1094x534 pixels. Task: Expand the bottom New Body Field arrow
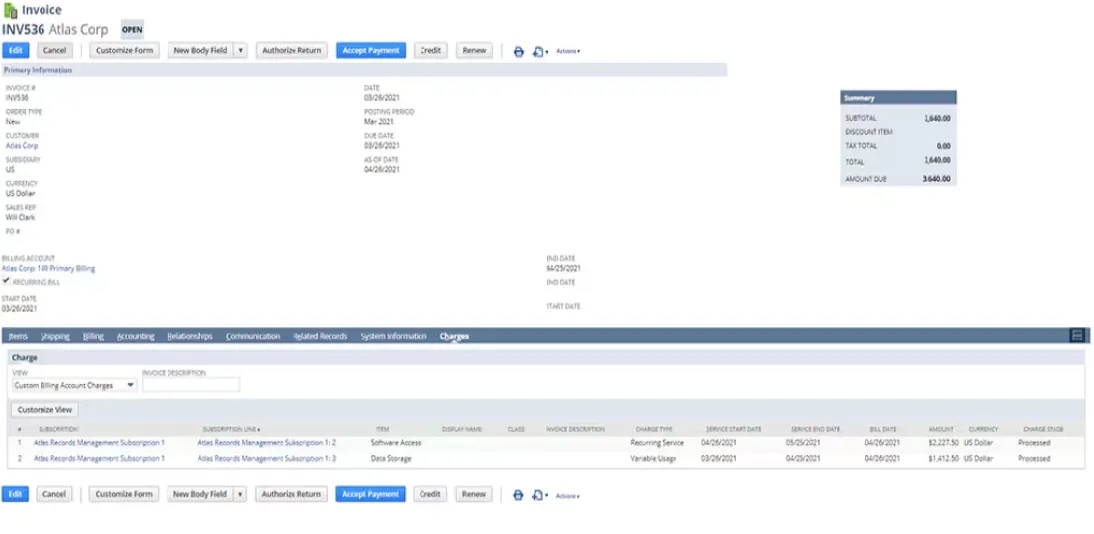pyautogui.click(x=240, y=494)
